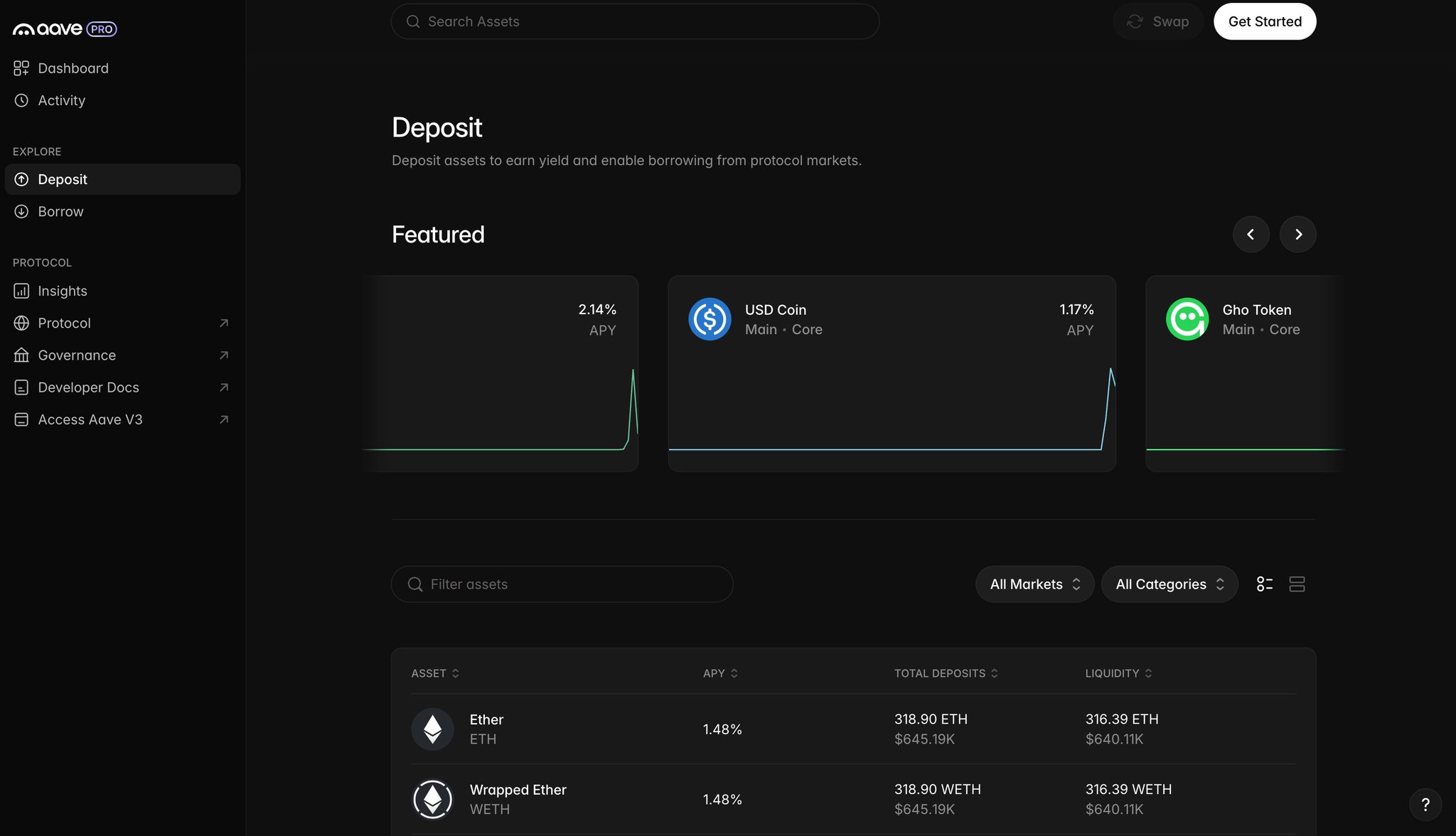Click the Gho Token logo icon
The height and width of the screenshot is (836, 1456).
[x=1187, y=319]
